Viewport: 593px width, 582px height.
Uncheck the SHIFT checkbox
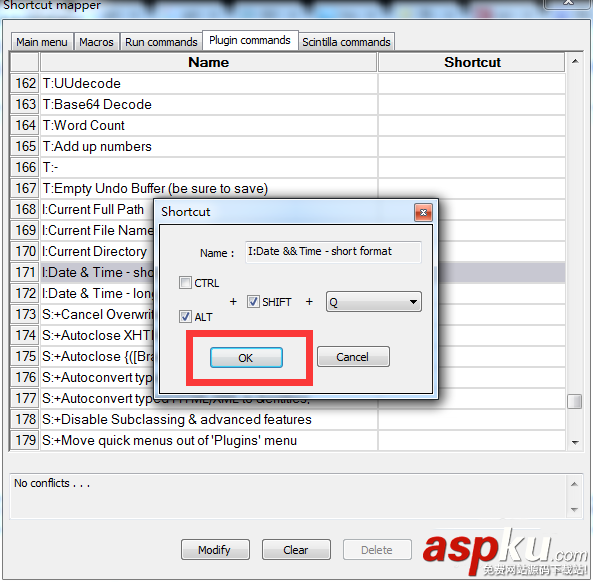click(253, 301)
